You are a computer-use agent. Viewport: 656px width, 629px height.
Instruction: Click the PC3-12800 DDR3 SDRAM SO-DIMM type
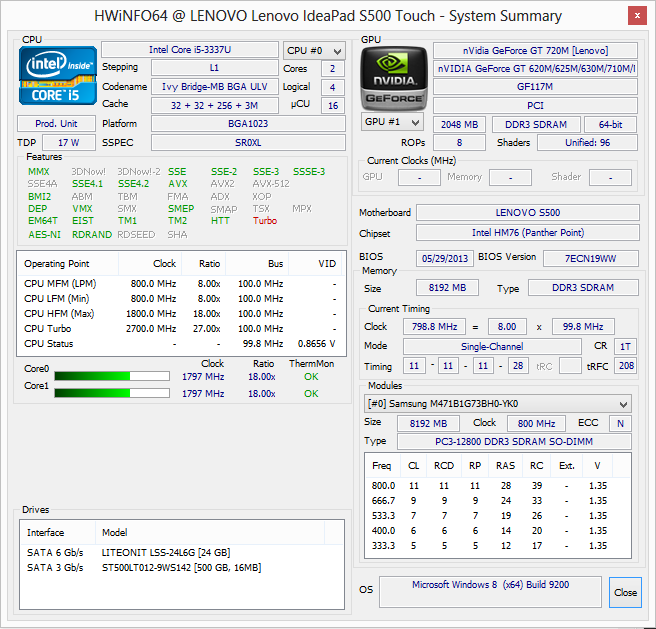[x=514, y=442]
